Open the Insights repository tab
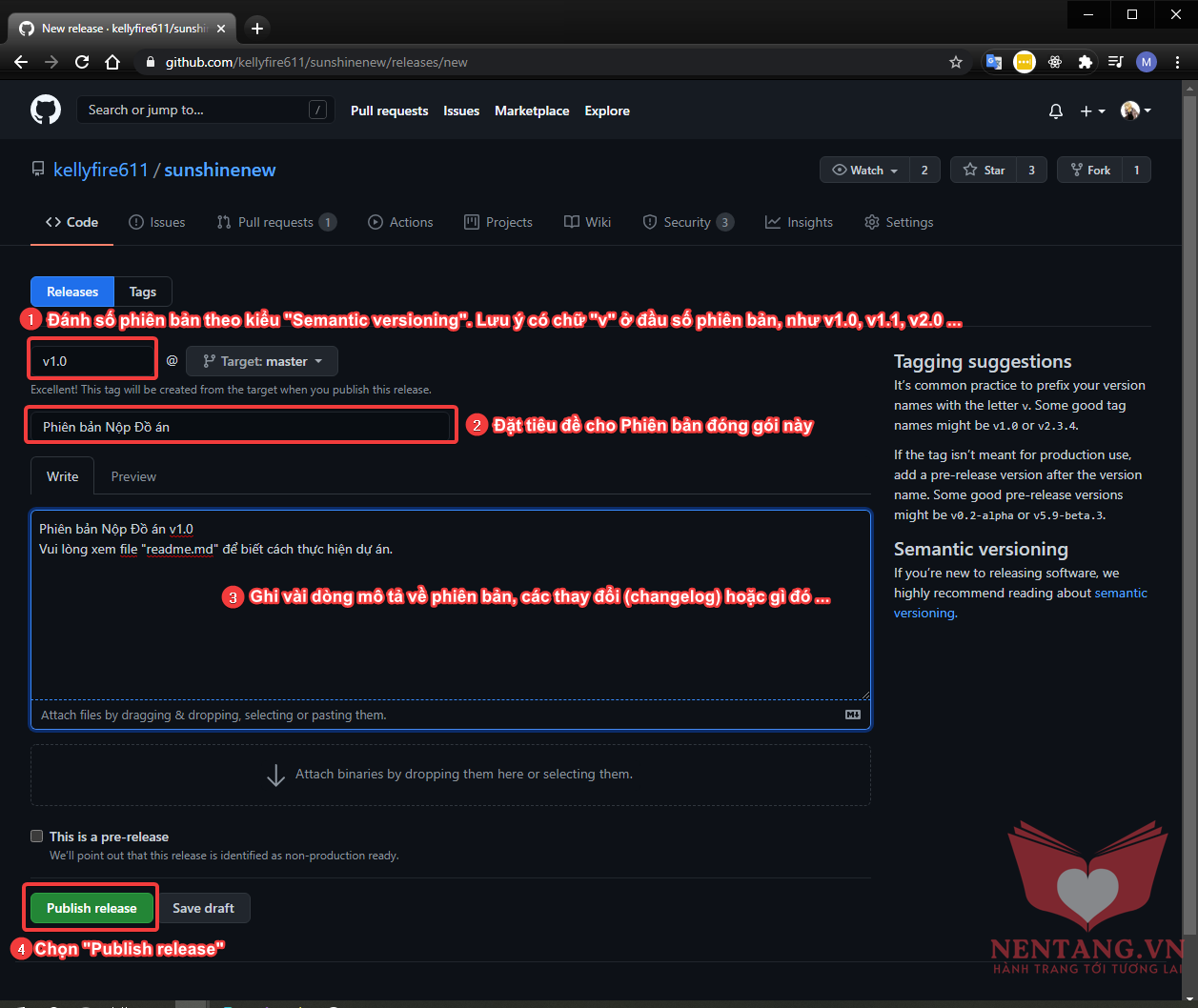The width and height of the screenshot is (1198, 1008). [x=799, y=222]
